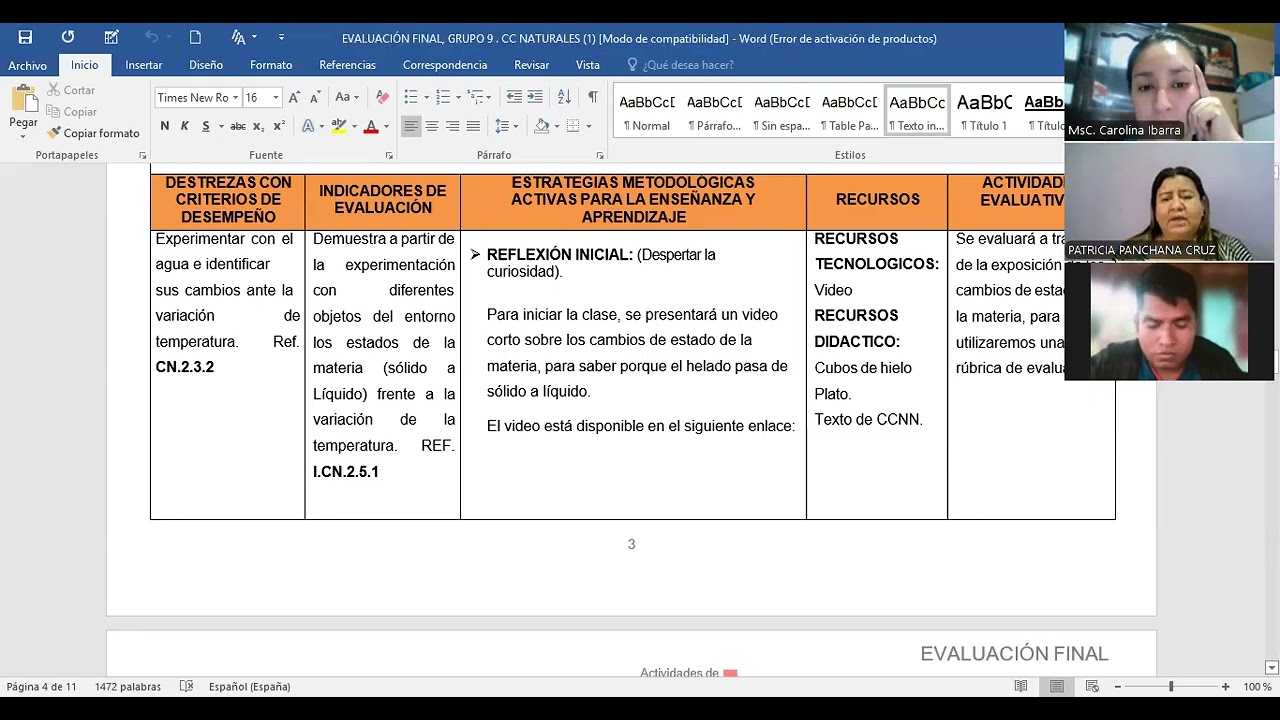Image resolution: width=1280 pixels, height=720 pixels.
Task: Sort the selected text alphabetically
Action: [x=564, y=97]
